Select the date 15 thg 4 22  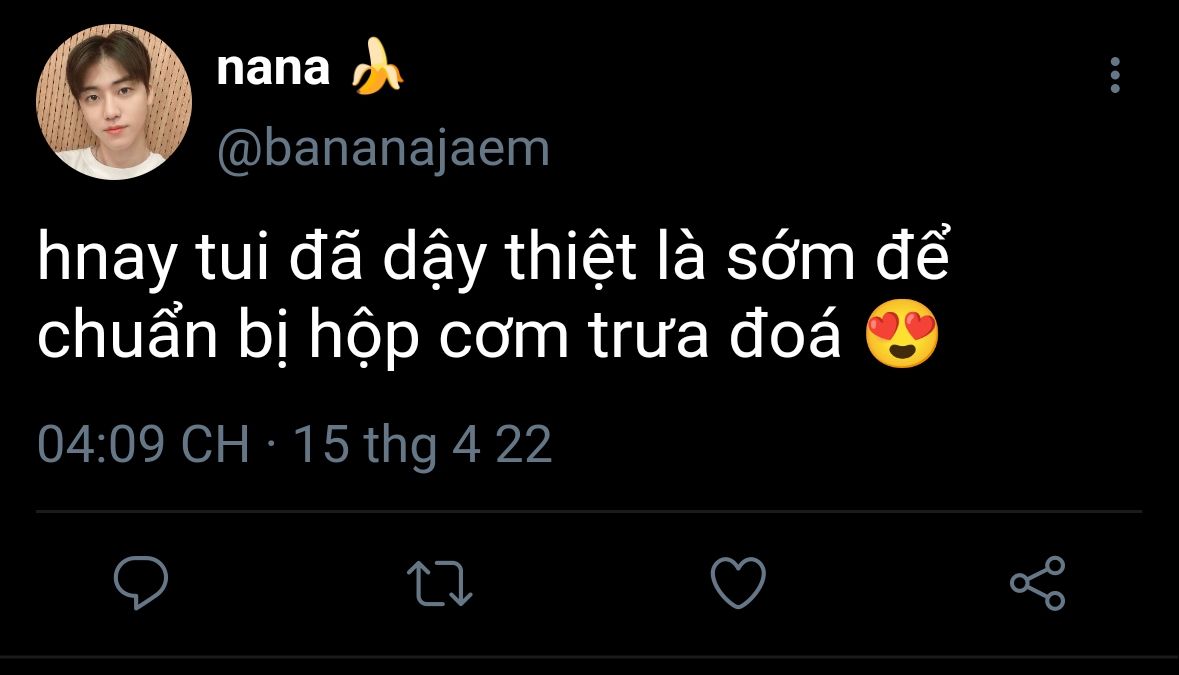click(423, 444)
